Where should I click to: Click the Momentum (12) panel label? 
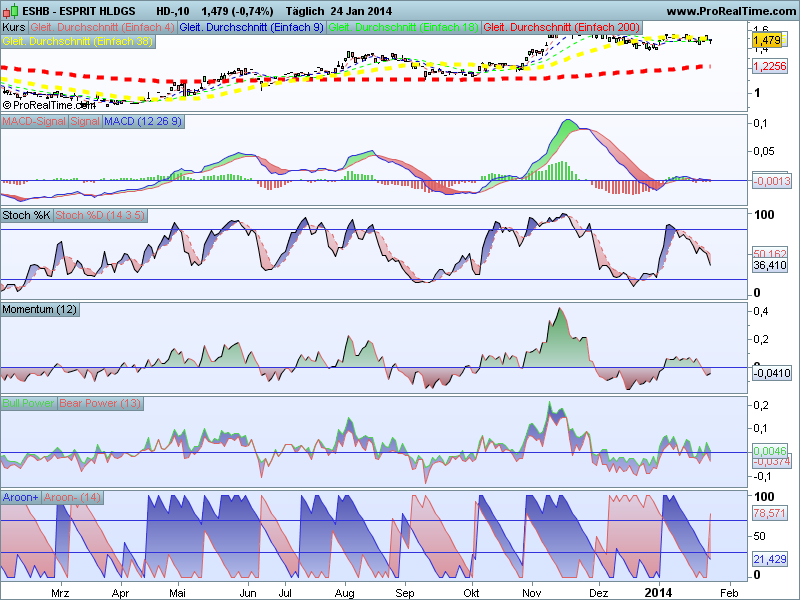(39, 309)
